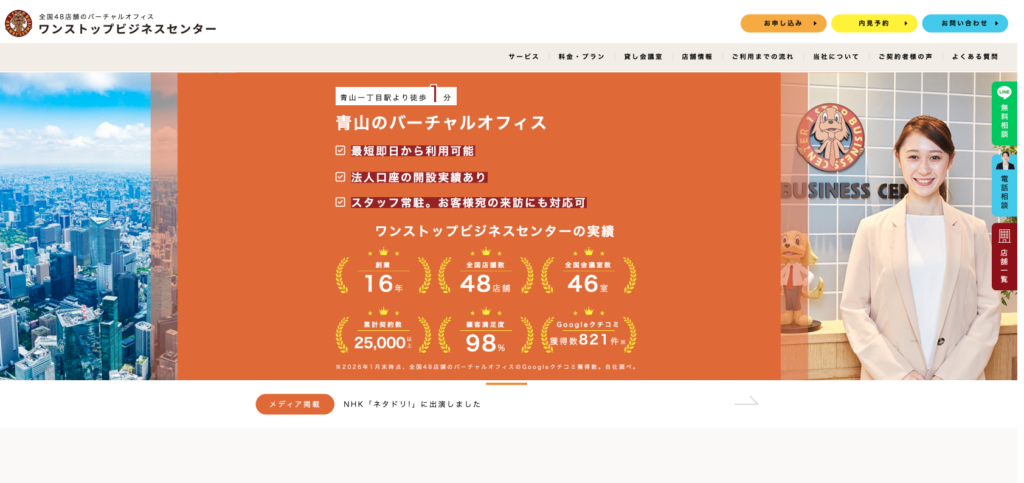The height and width of the screenshot is (483, 1024).
Task: Open the 電話相談 side button
Action: (1004, 183)
